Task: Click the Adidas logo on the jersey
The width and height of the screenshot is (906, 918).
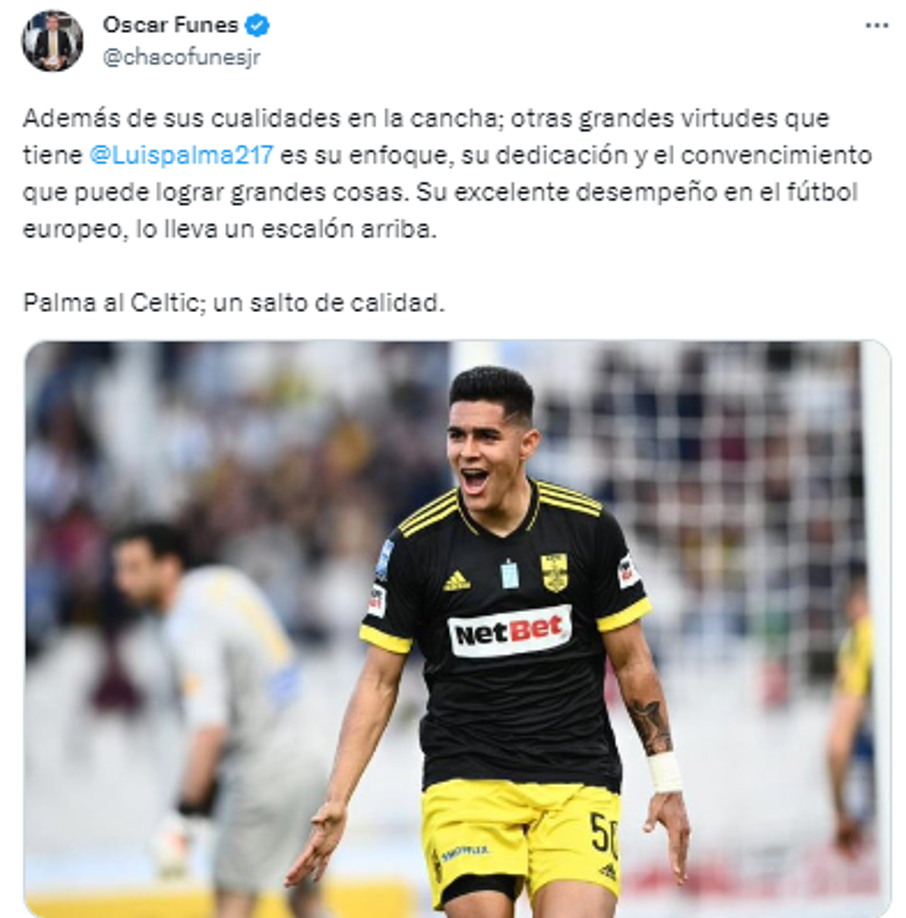Action: (457, 581)
